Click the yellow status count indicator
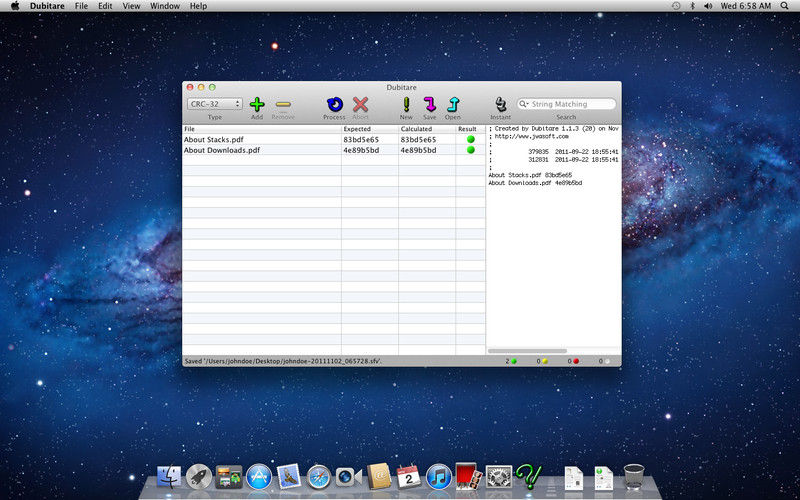Viewport: 800px width, 500px height. (x=542, y=361)
